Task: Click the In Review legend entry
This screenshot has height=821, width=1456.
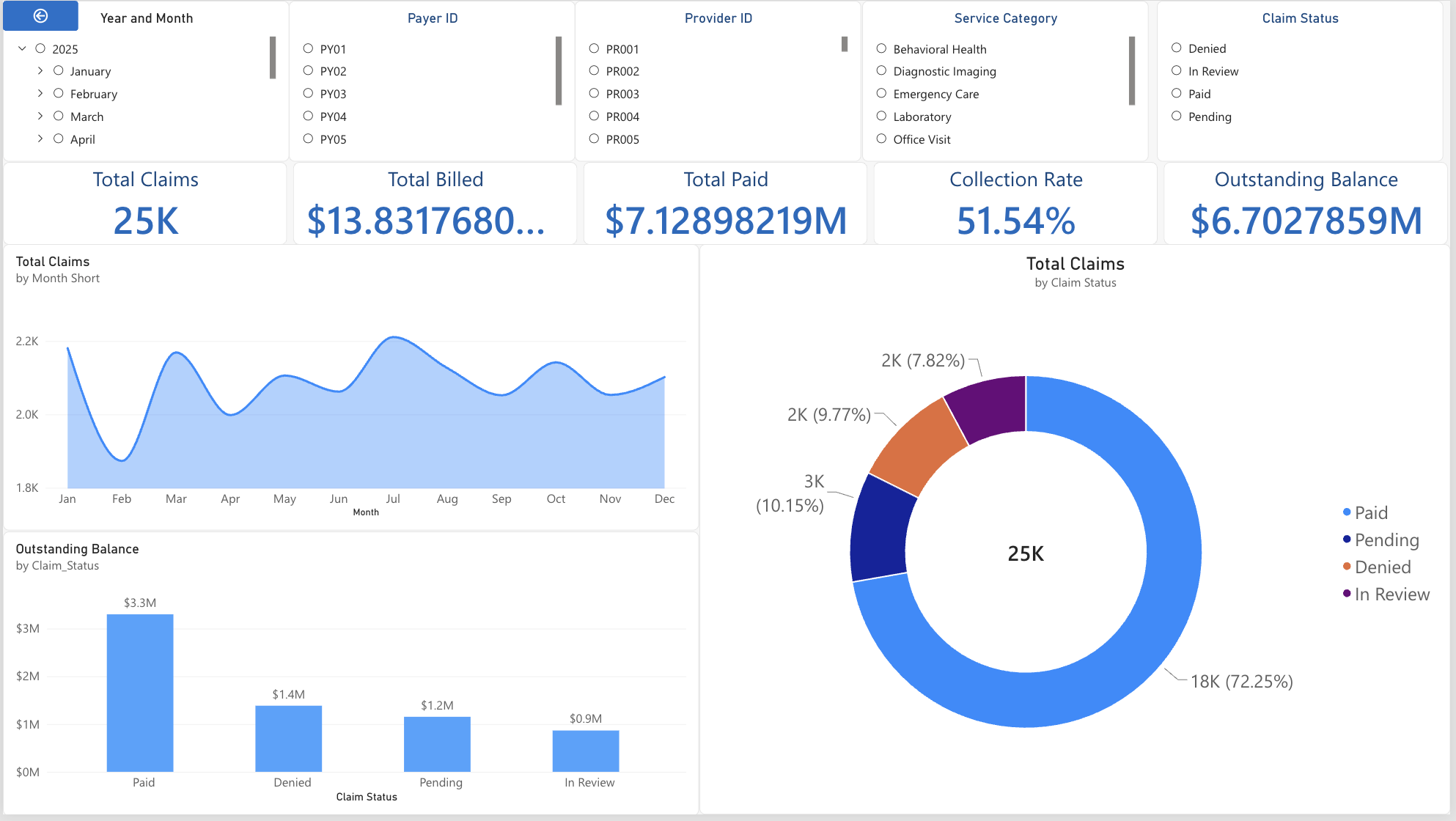Action: click(1386, 594)
